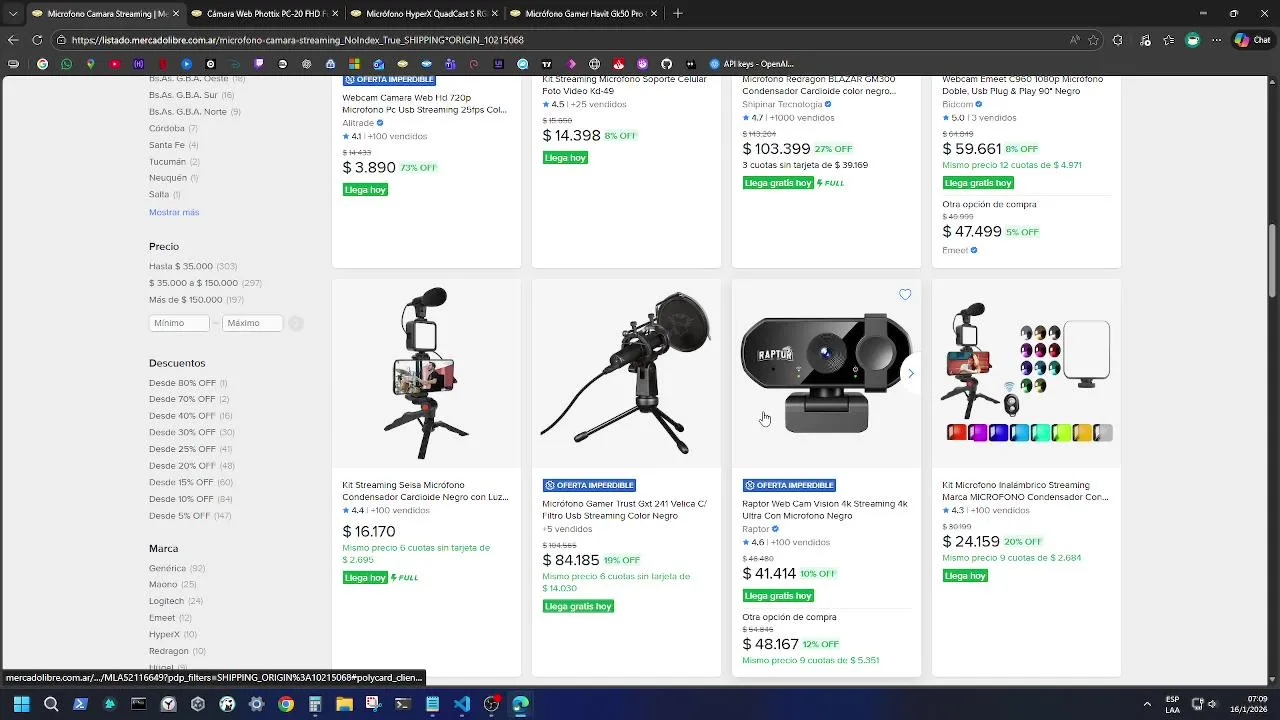
Task: Open Settings gear in taskbar
Action: [x=256, y=704]
